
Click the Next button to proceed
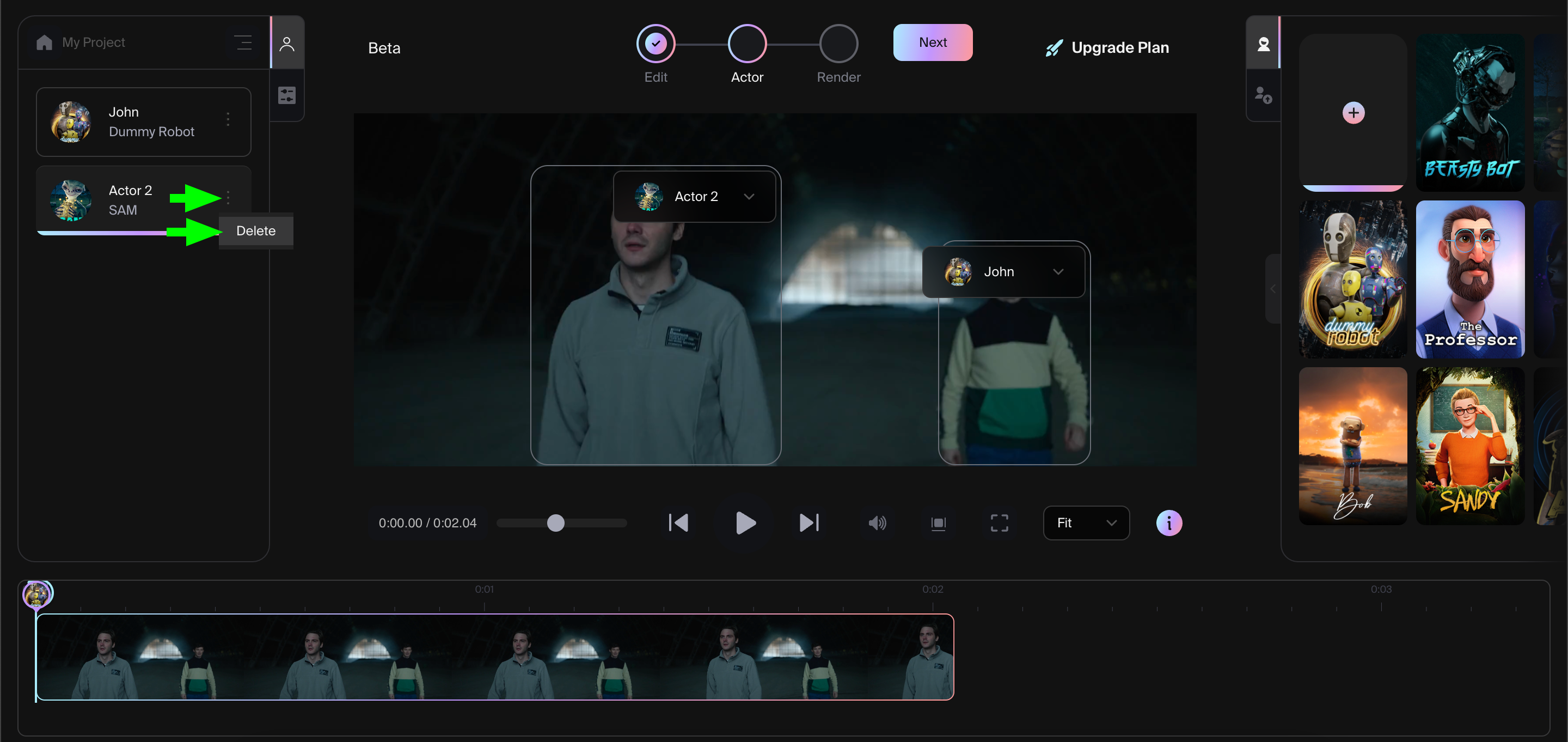[932, 42]
